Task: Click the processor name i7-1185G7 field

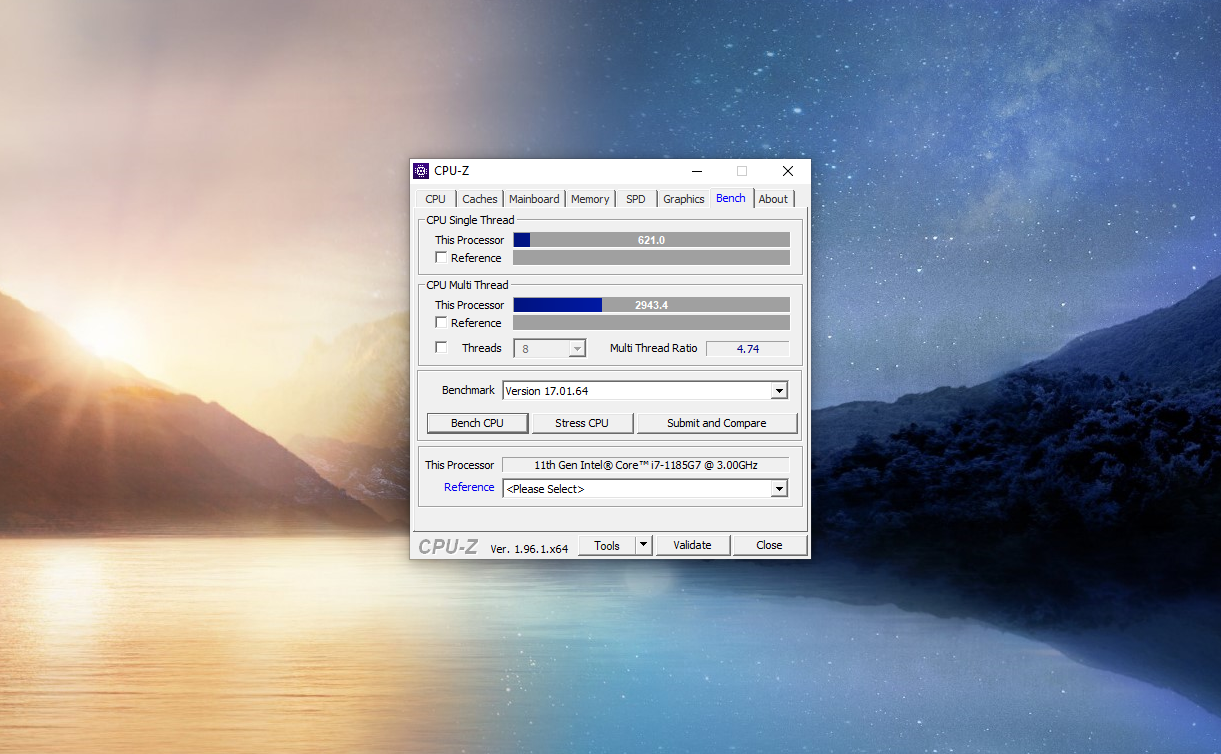Action: [x=645, y=465]
